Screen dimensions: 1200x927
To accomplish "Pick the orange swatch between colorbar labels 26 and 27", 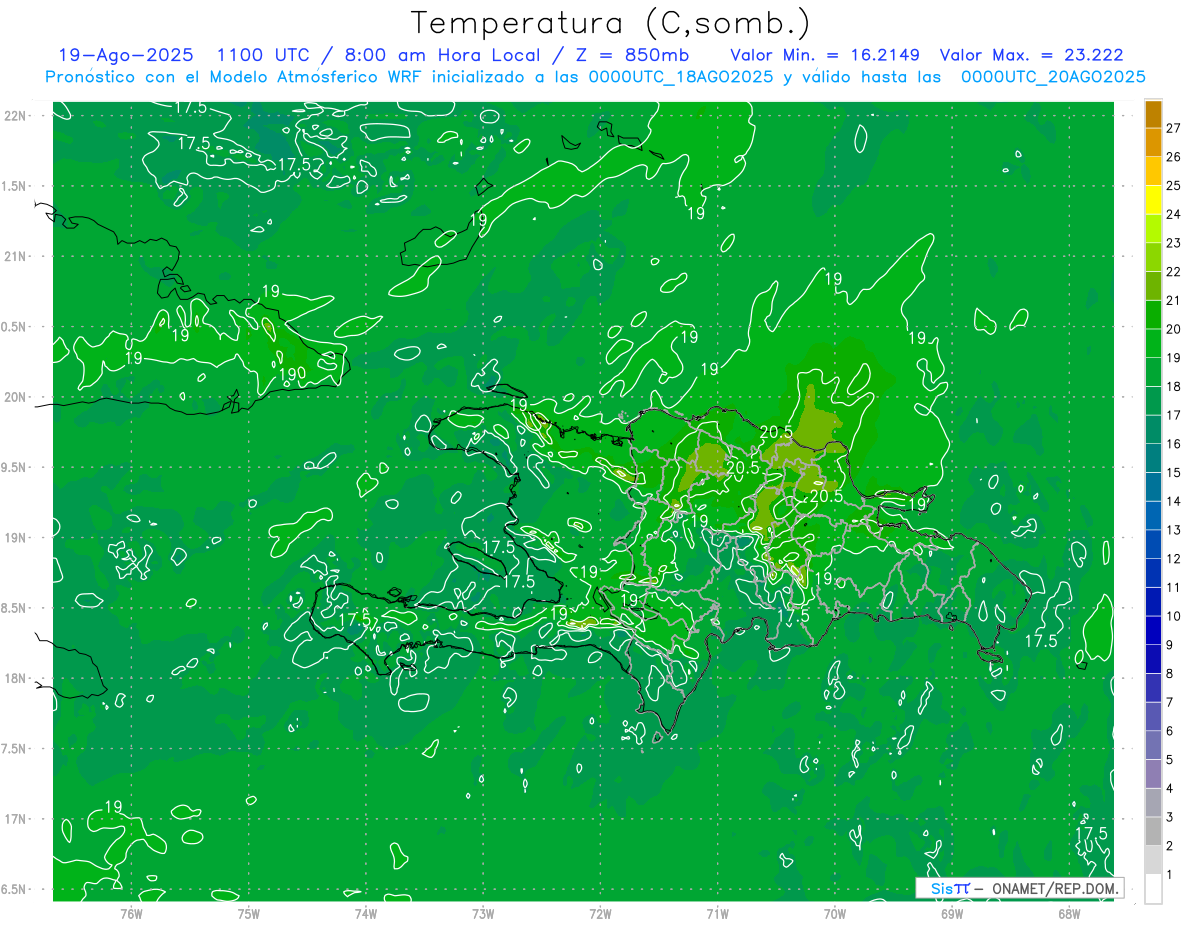I will click(1153, 143).
